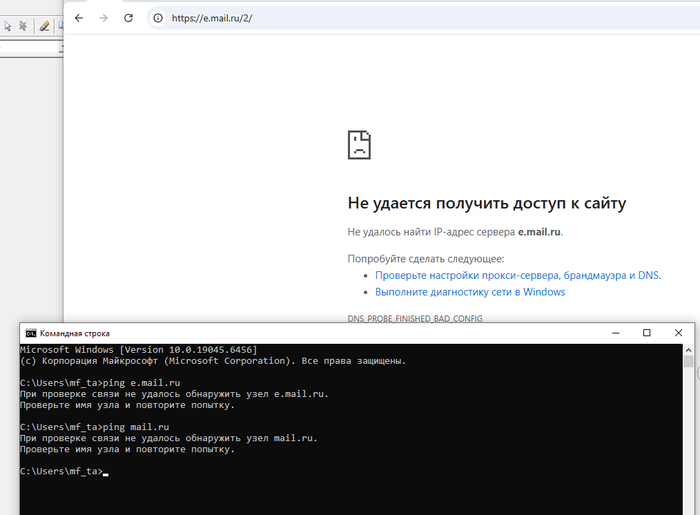Open link about proxy, firewall and DNS settings

pos(518,275)
